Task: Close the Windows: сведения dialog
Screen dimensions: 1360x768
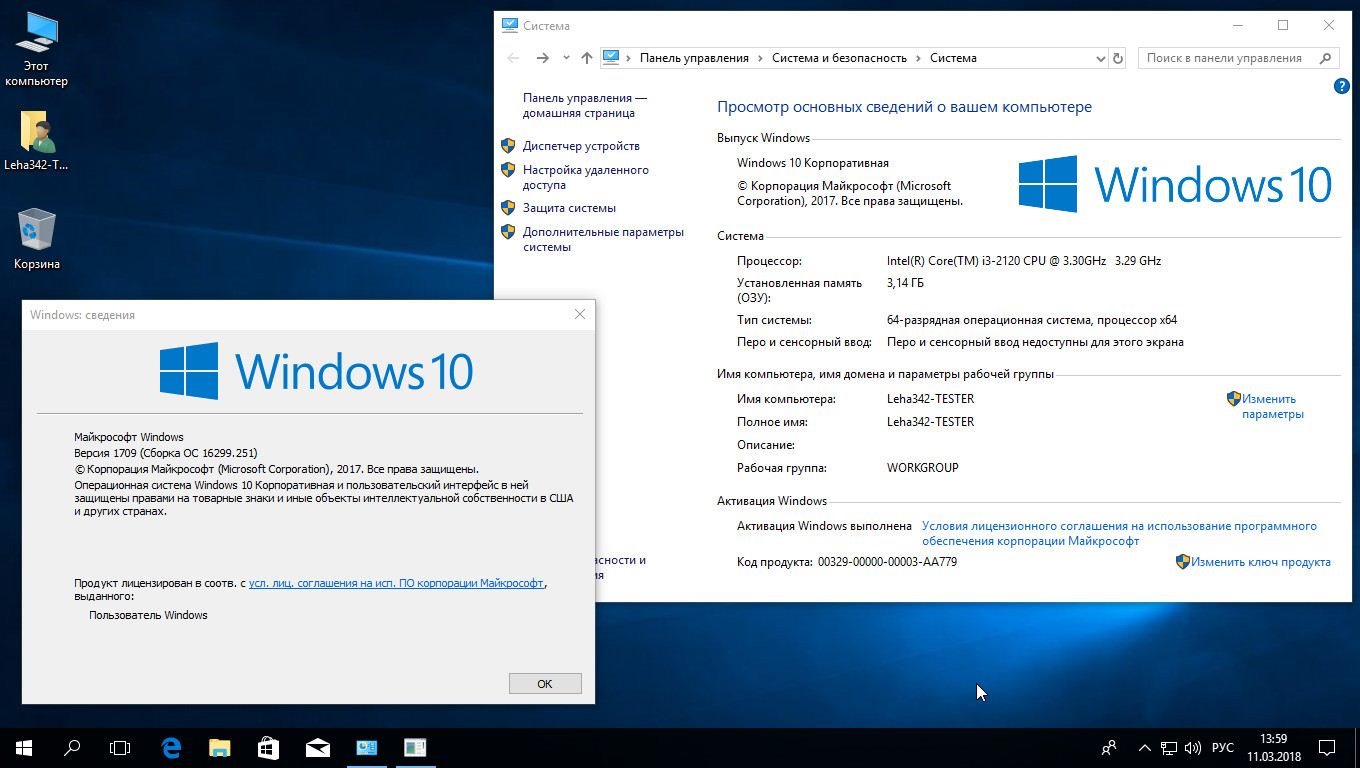Action: coord(580,314)
